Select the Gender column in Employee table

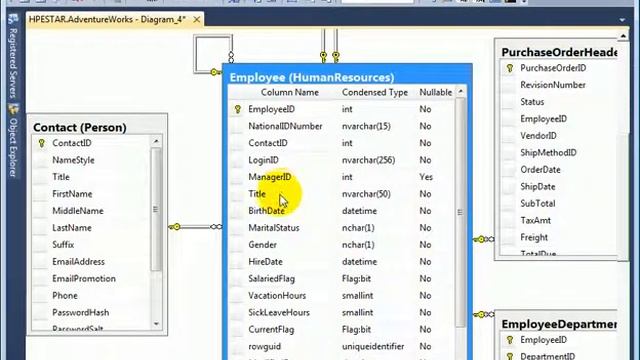click(x=262, y=245)
